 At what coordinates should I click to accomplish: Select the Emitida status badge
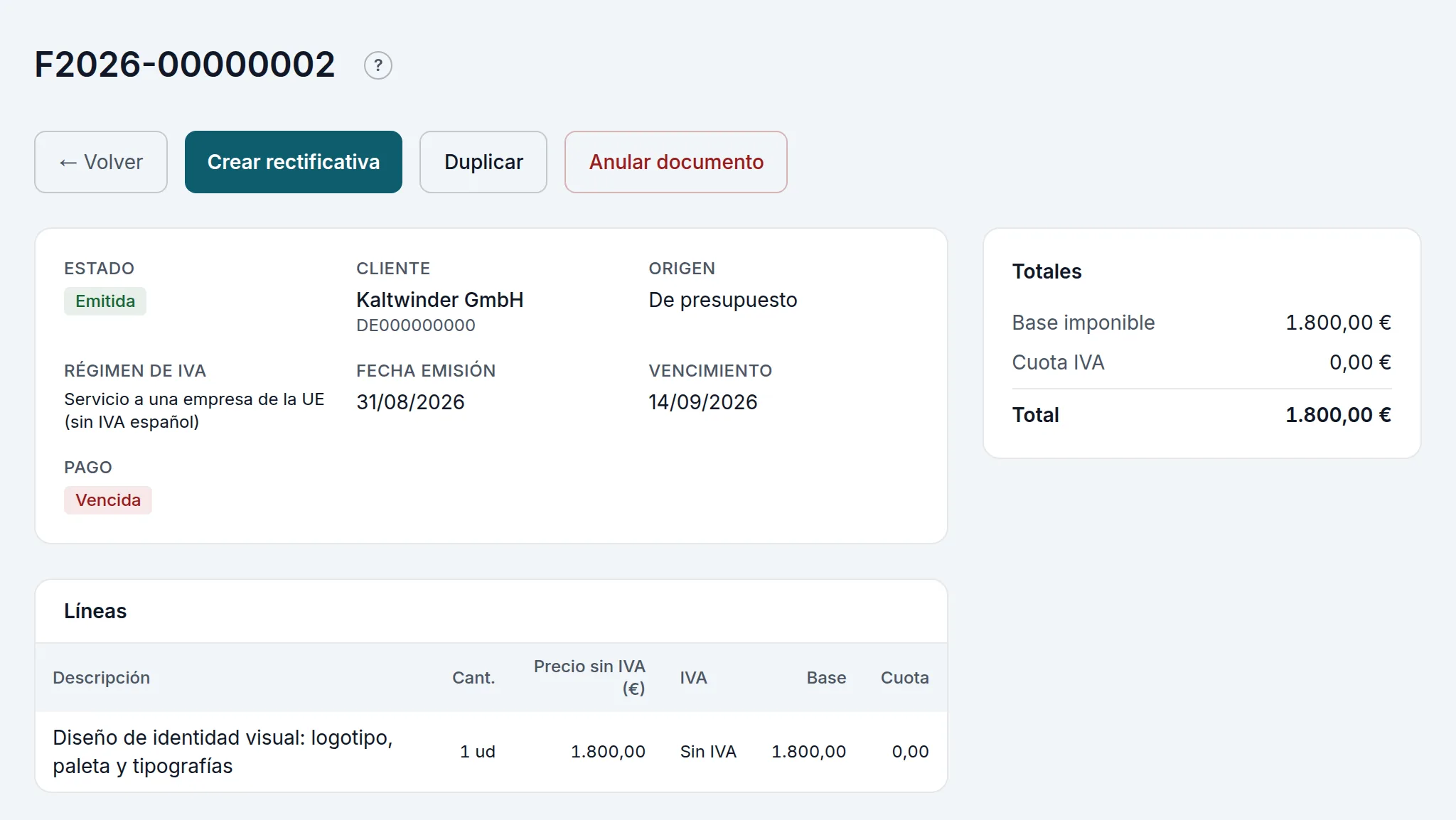coord(105,301)
